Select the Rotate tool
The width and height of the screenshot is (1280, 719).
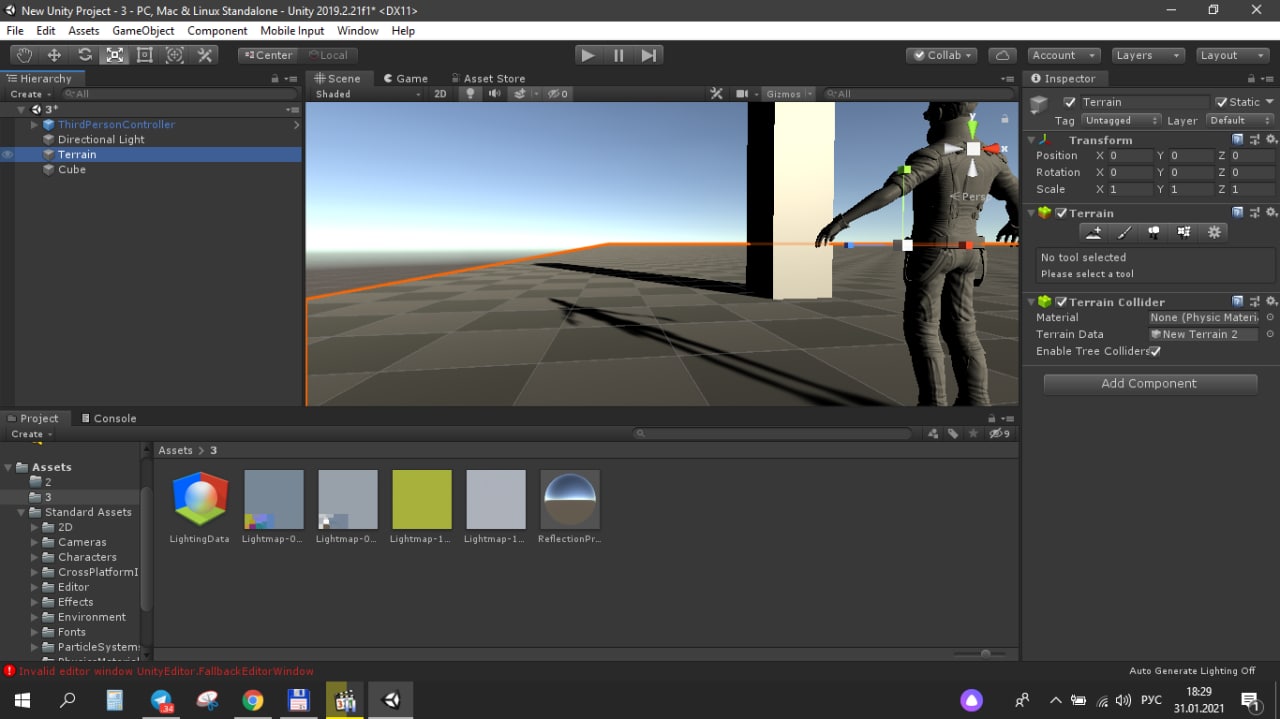[x=85, y=55]
